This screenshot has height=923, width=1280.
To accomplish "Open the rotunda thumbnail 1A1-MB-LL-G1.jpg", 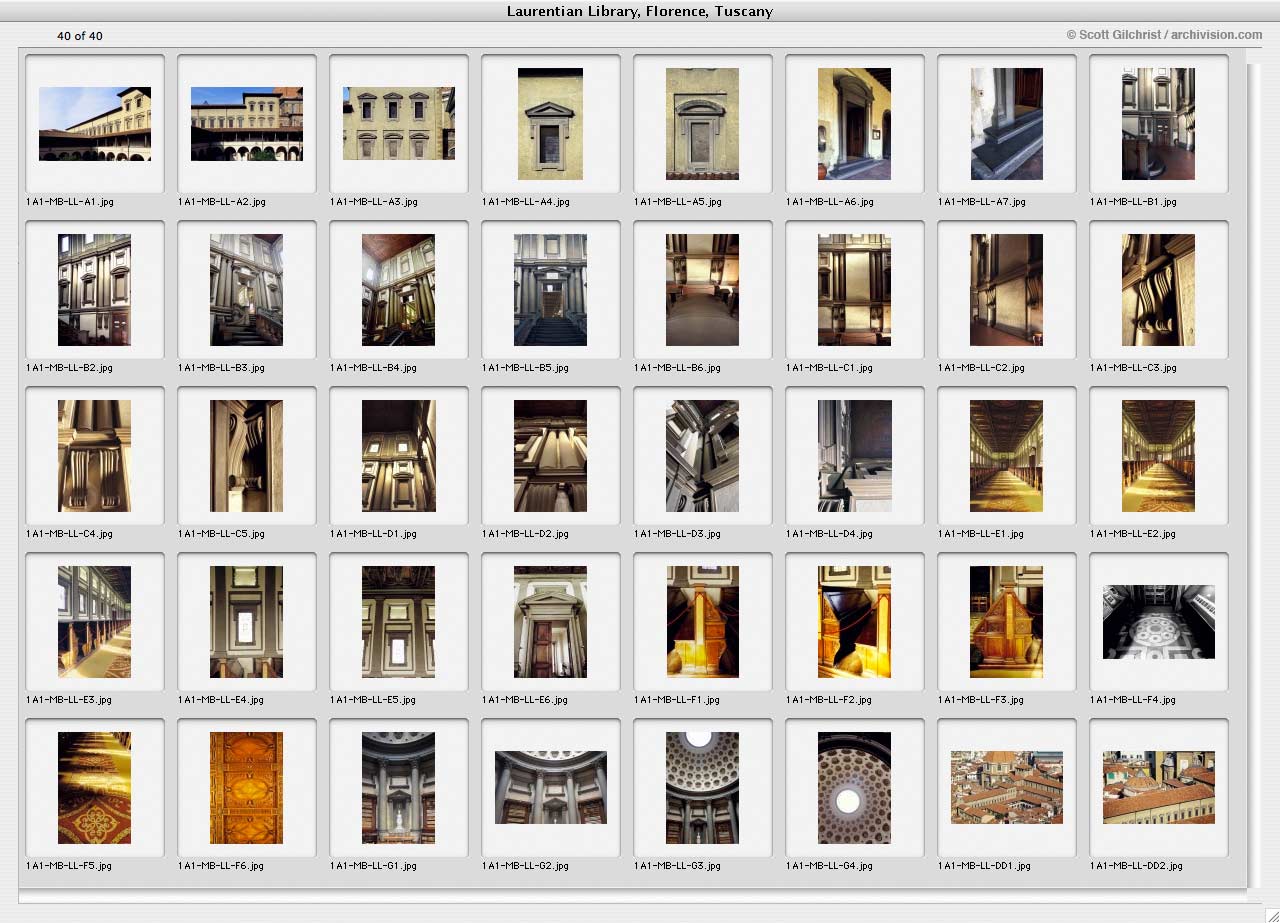I will click(399, 788).
